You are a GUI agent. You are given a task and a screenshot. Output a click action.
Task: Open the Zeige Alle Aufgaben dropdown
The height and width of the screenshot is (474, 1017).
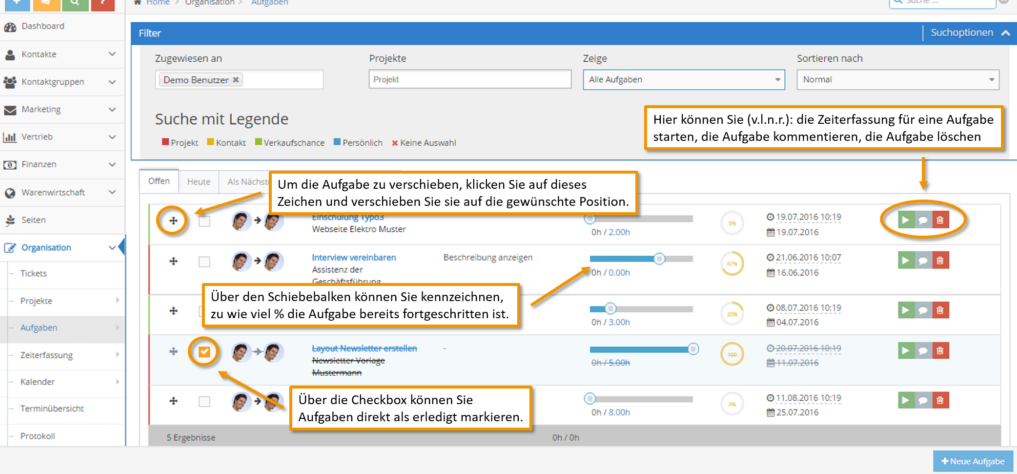[x=684, y=80]
